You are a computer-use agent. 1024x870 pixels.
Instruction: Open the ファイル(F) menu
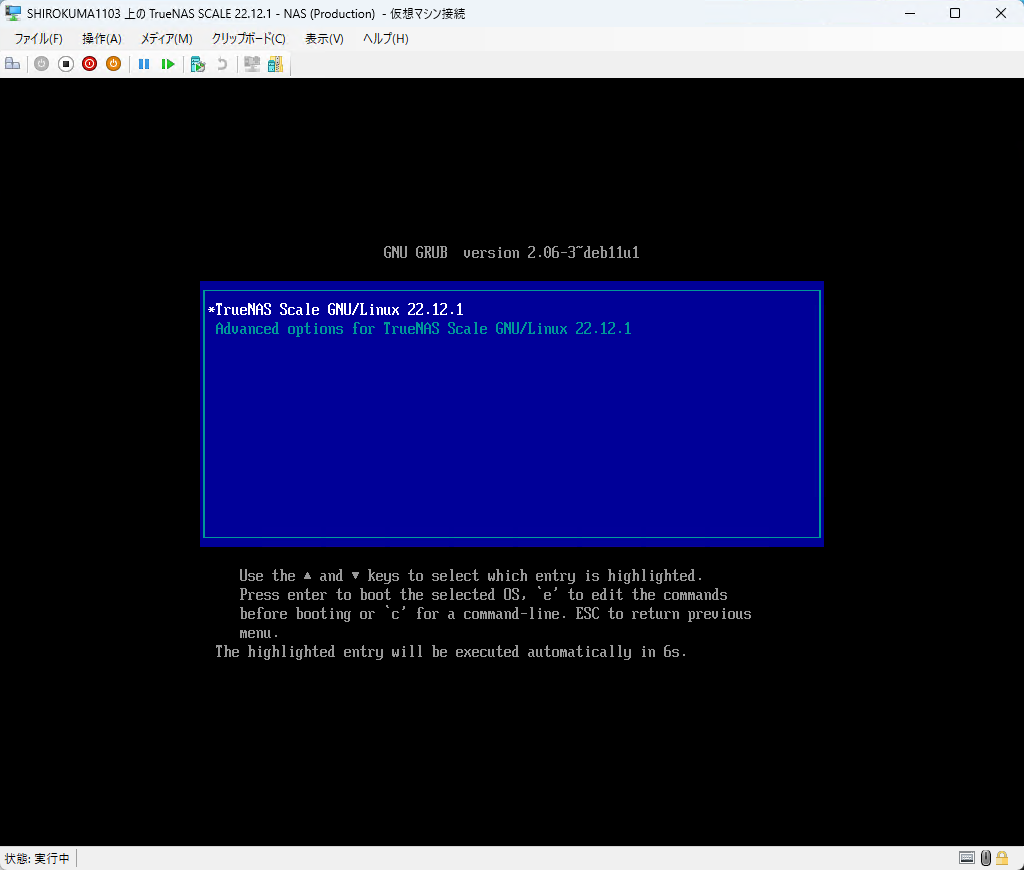tap(39, 39)
